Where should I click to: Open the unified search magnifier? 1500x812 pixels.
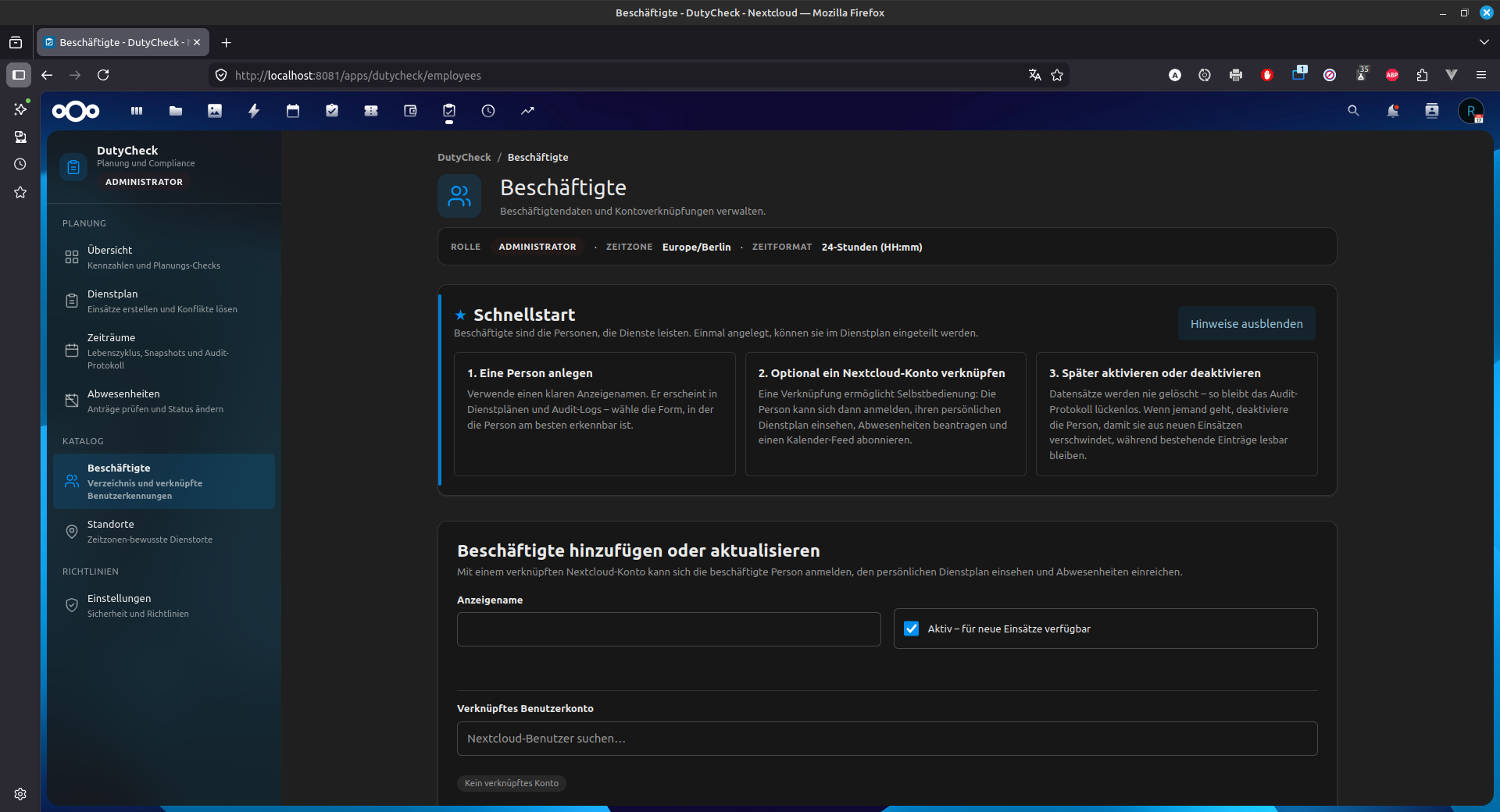1354,111
